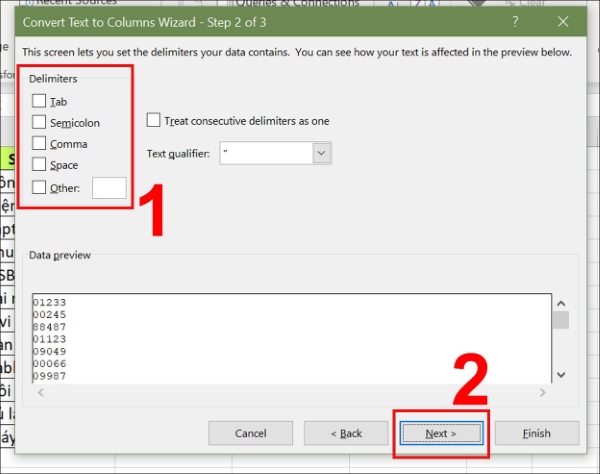The width and height of the screenshot is (600, 474).
Task: Open wizard help question mark icon
Action: 515,21
